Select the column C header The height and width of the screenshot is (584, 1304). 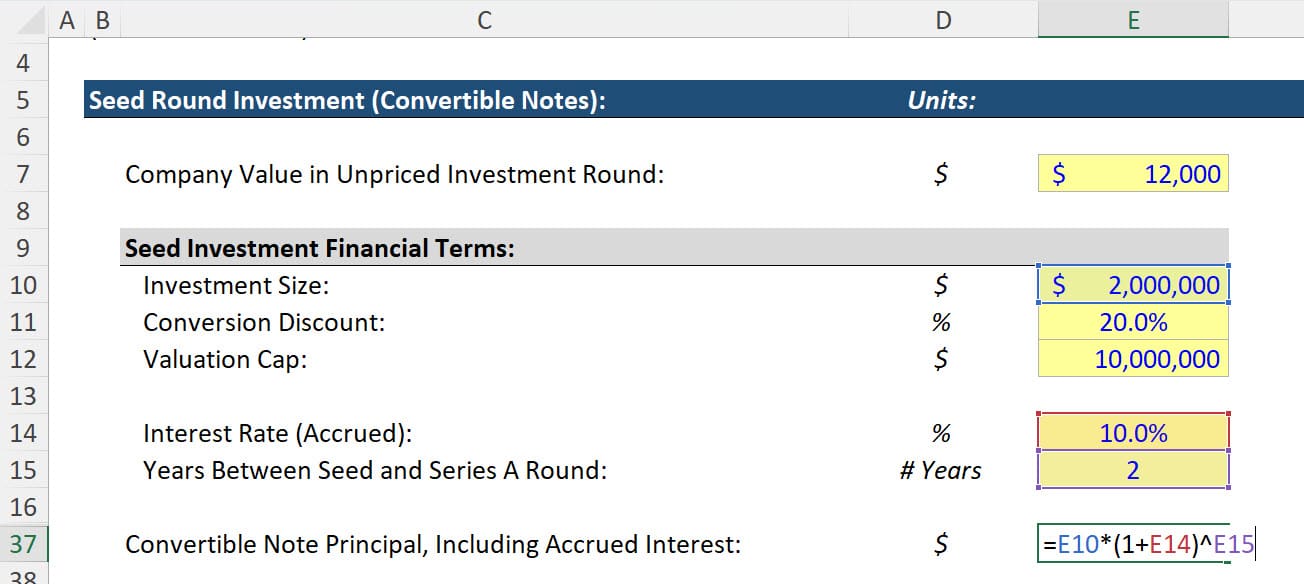tap(484, 19)
